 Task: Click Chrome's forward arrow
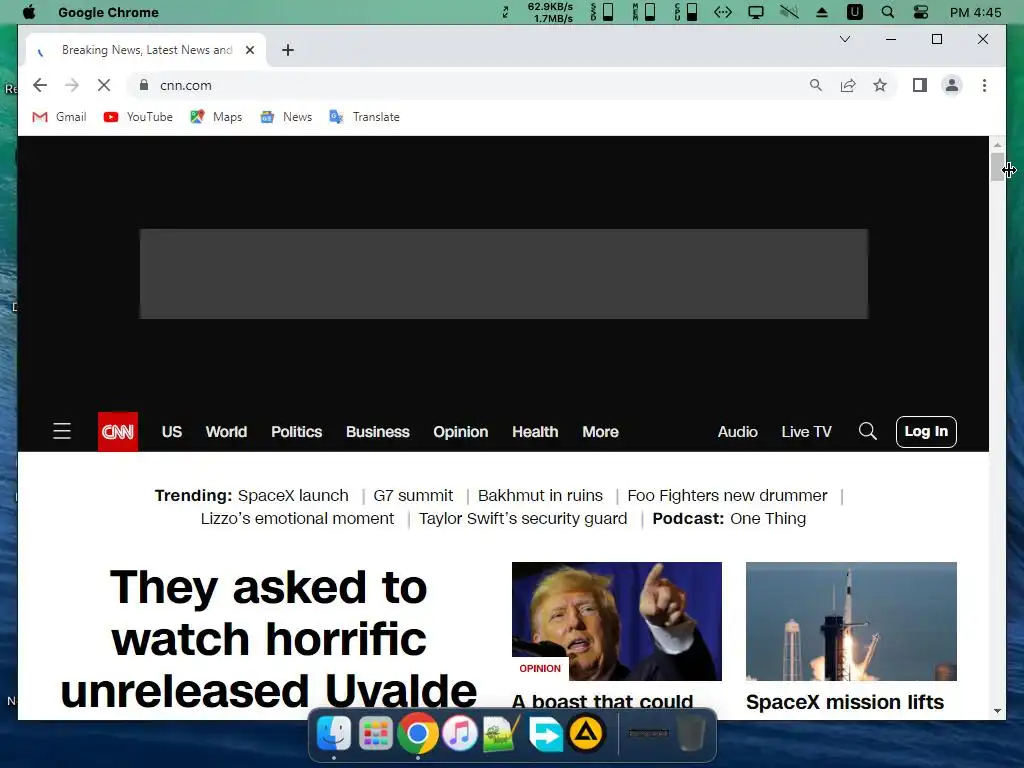(x=72, y=85)
